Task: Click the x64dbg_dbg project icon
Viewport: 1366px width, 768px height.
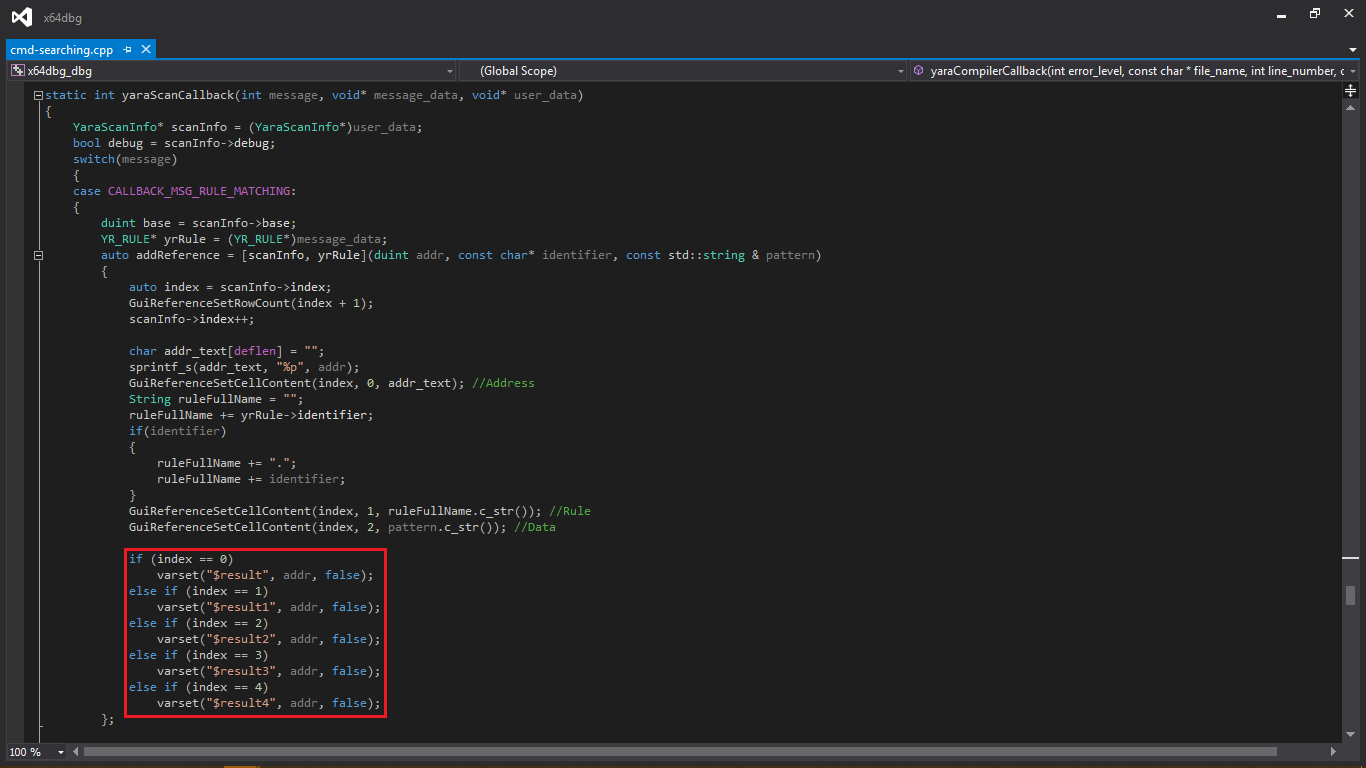Action: 17,71
